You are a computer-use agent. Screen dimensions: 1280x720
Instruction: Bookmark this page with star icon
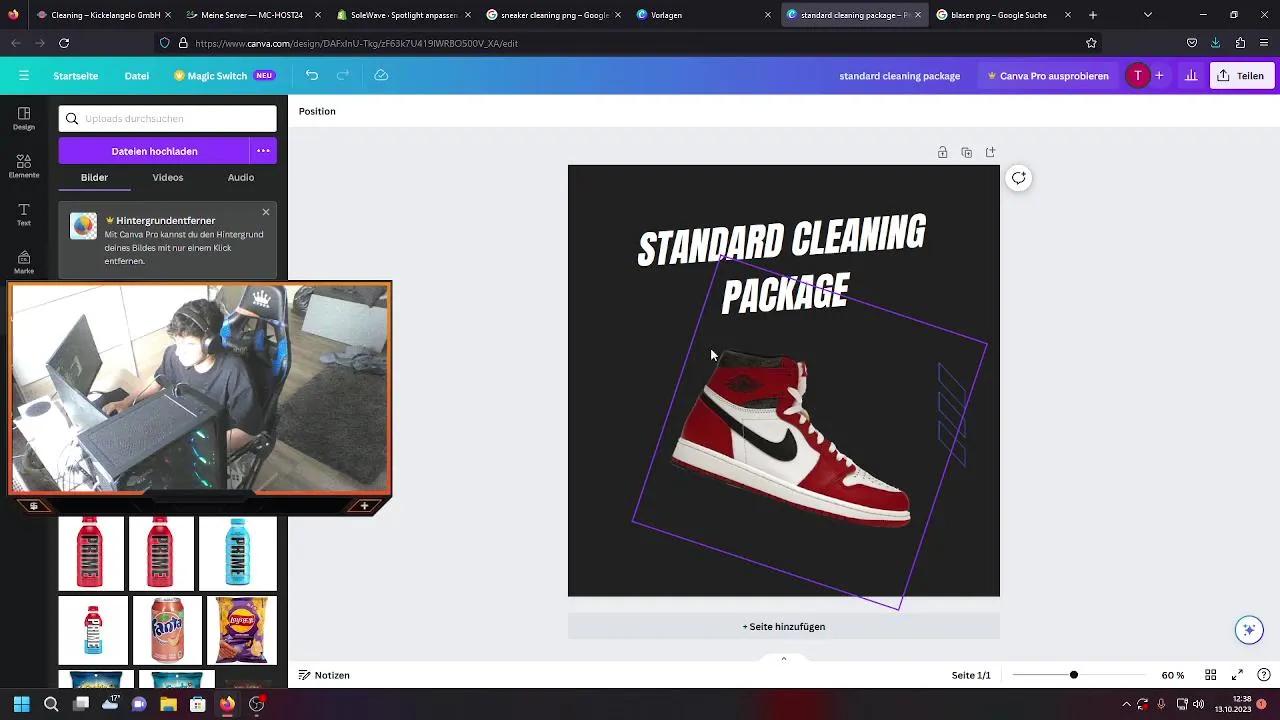click(x=1091, y=43)
